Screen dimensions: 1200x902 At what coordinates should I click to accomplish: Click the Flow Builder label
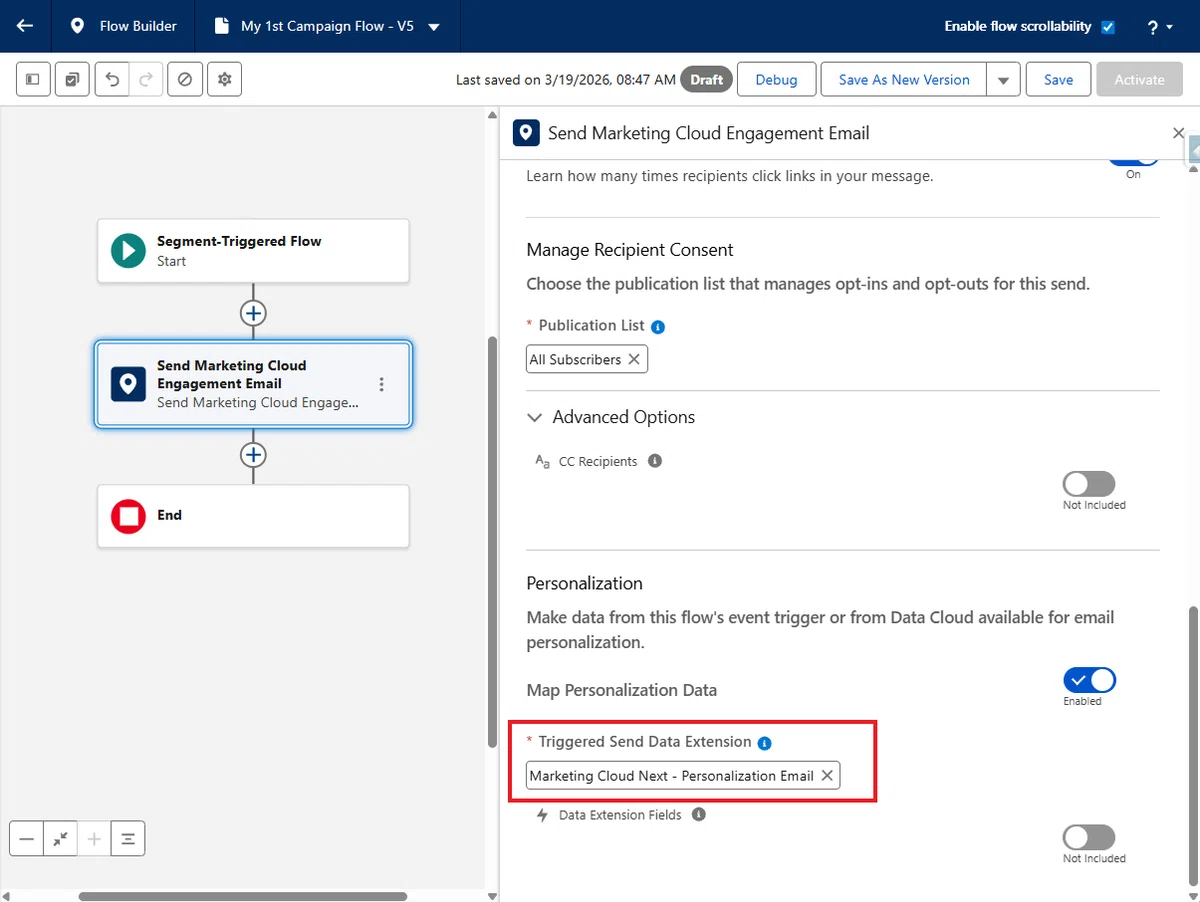click(x=138, y=27)
